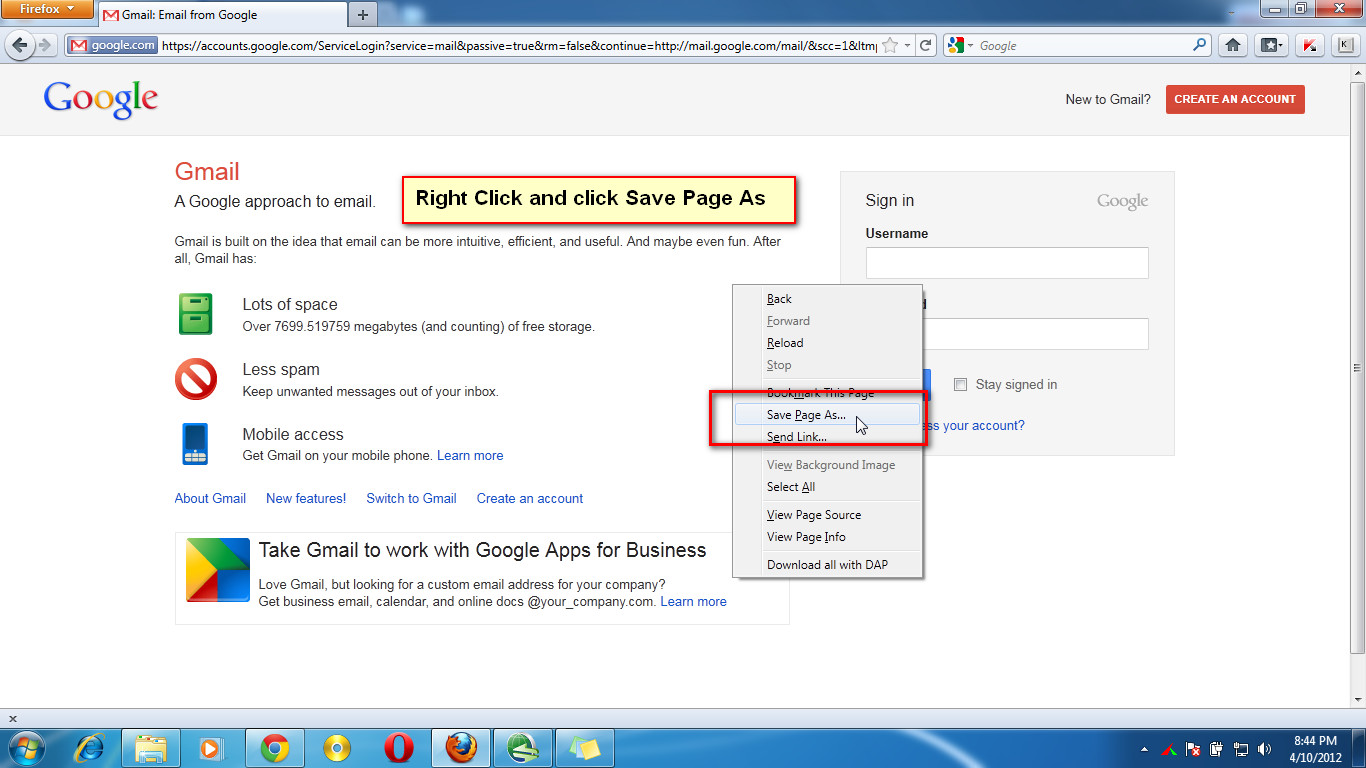Image resolution: width=1366 pixels, height=768 pixels.
Task: Click the volume speaker tray icon
Action: (1265, 748)
